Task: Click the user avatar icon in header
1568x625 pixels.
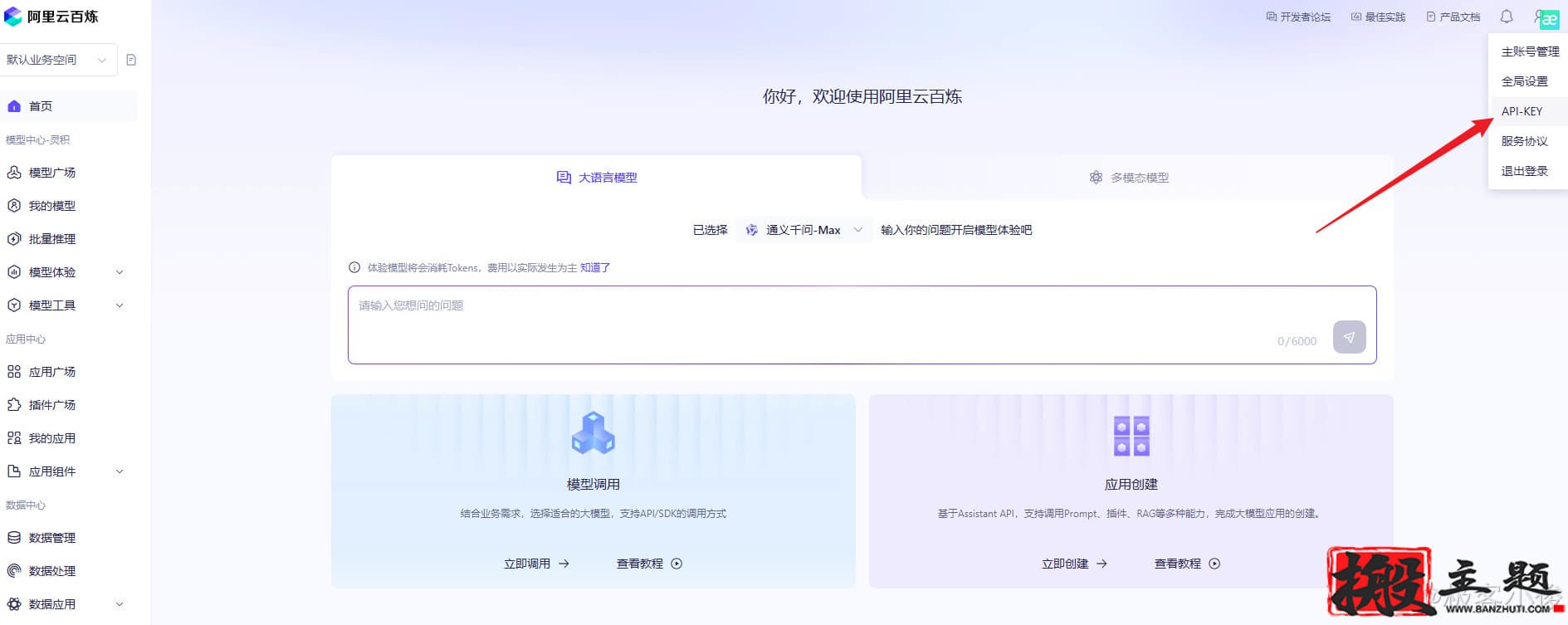Action: point(1547,18)
